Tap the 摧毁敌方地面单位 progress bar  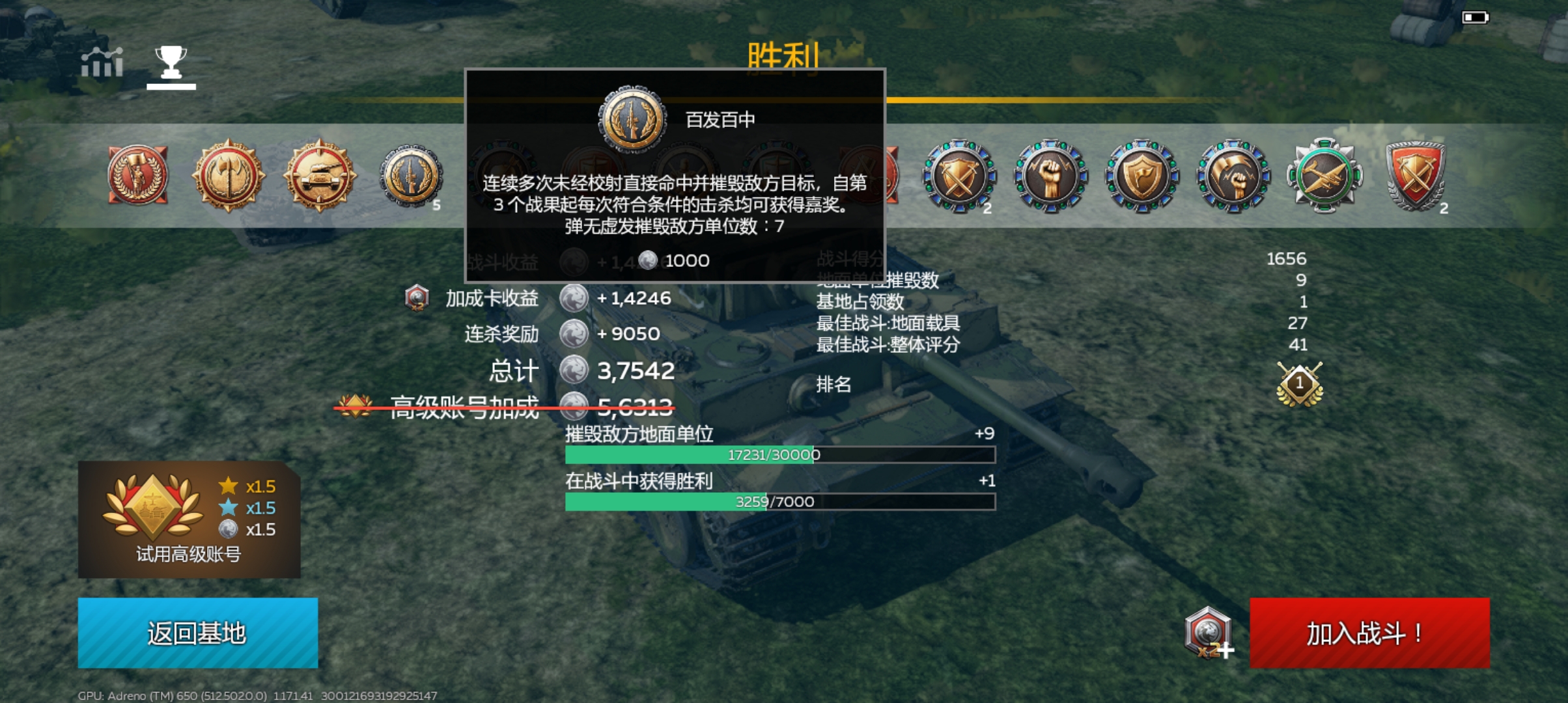pos(780,454)
